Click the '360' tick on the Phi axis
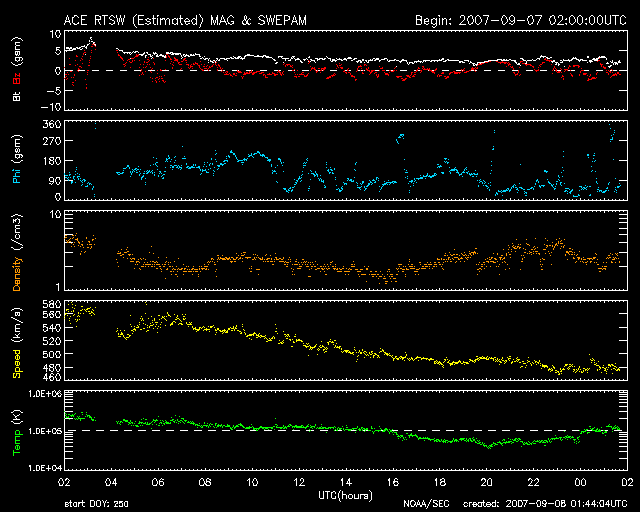640x512 pixels. click(52, 124)
